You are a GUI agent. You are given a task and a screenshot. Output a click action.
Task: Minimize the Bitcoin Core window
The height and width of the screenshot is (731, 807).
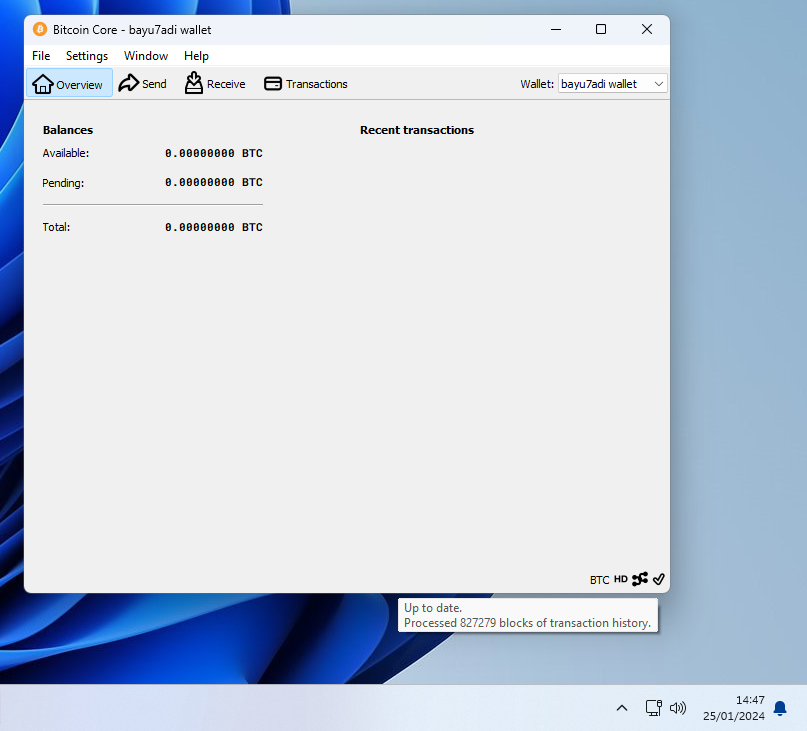[x=556, y=29]
